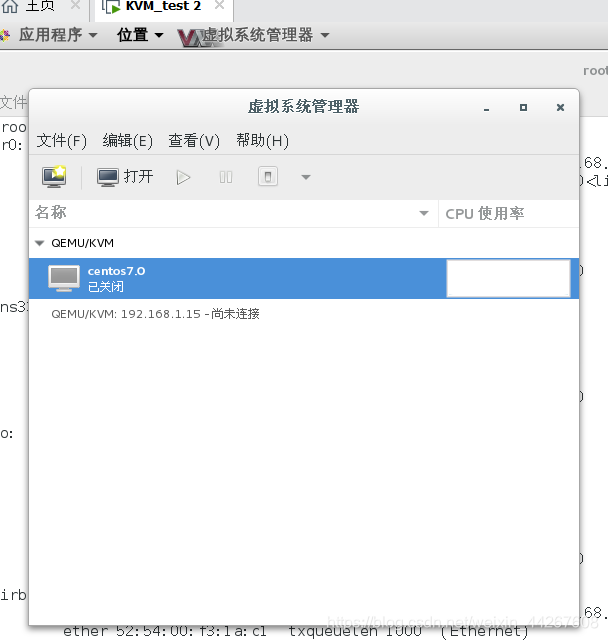The height and width of the screenshot is (641, 608).
Task: Open the 帮助(H) menu
Action: tap(262, 141)
